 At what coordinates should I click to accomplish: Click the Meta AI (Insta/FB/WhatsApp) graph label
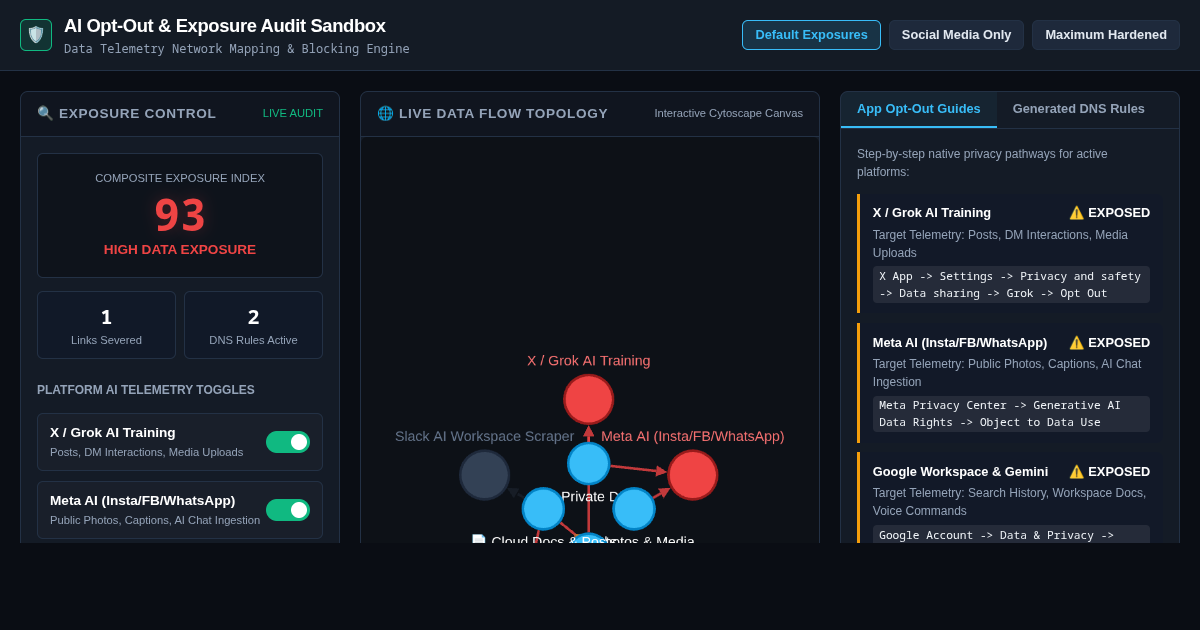[x=693, y=436]
